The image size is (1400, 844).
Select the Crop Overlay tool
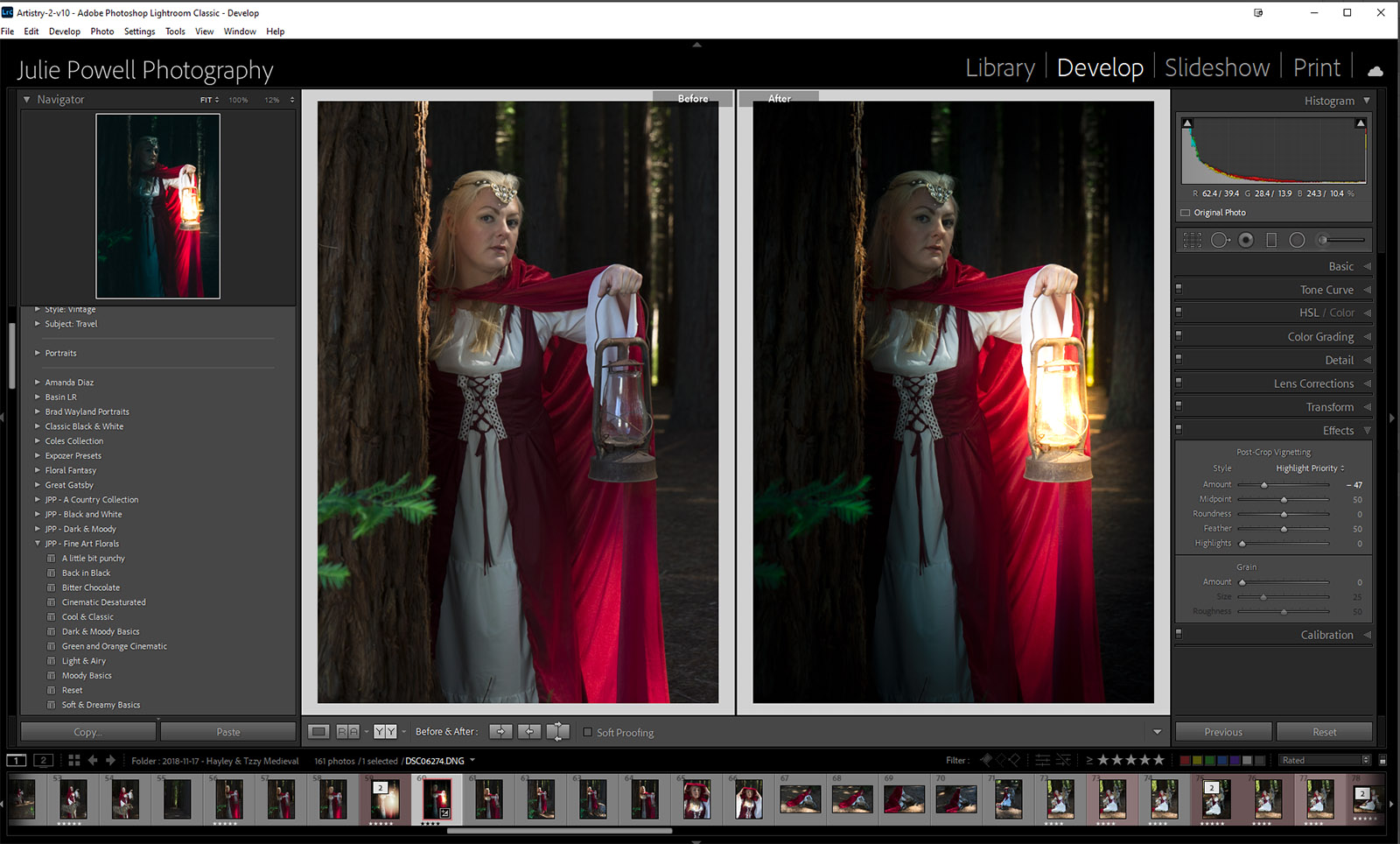pyautogui.click(x=1192, y=240)
